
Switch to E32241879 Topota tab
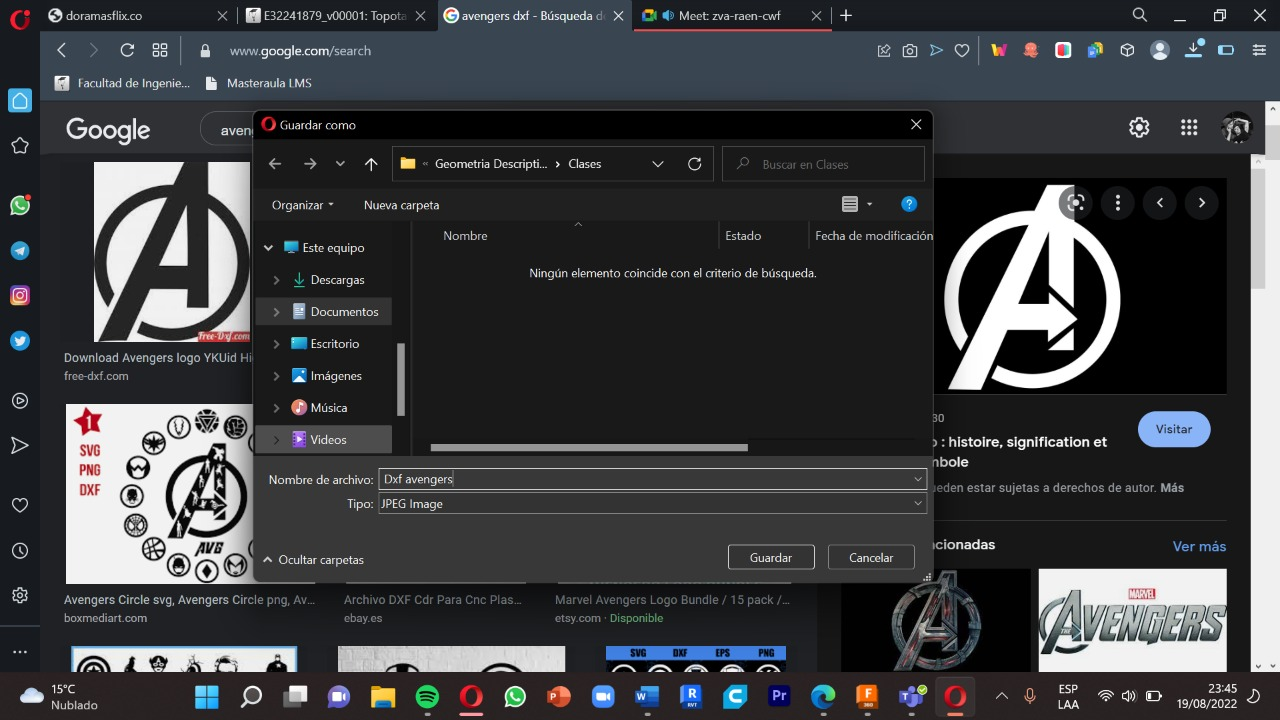pos(336,15)
